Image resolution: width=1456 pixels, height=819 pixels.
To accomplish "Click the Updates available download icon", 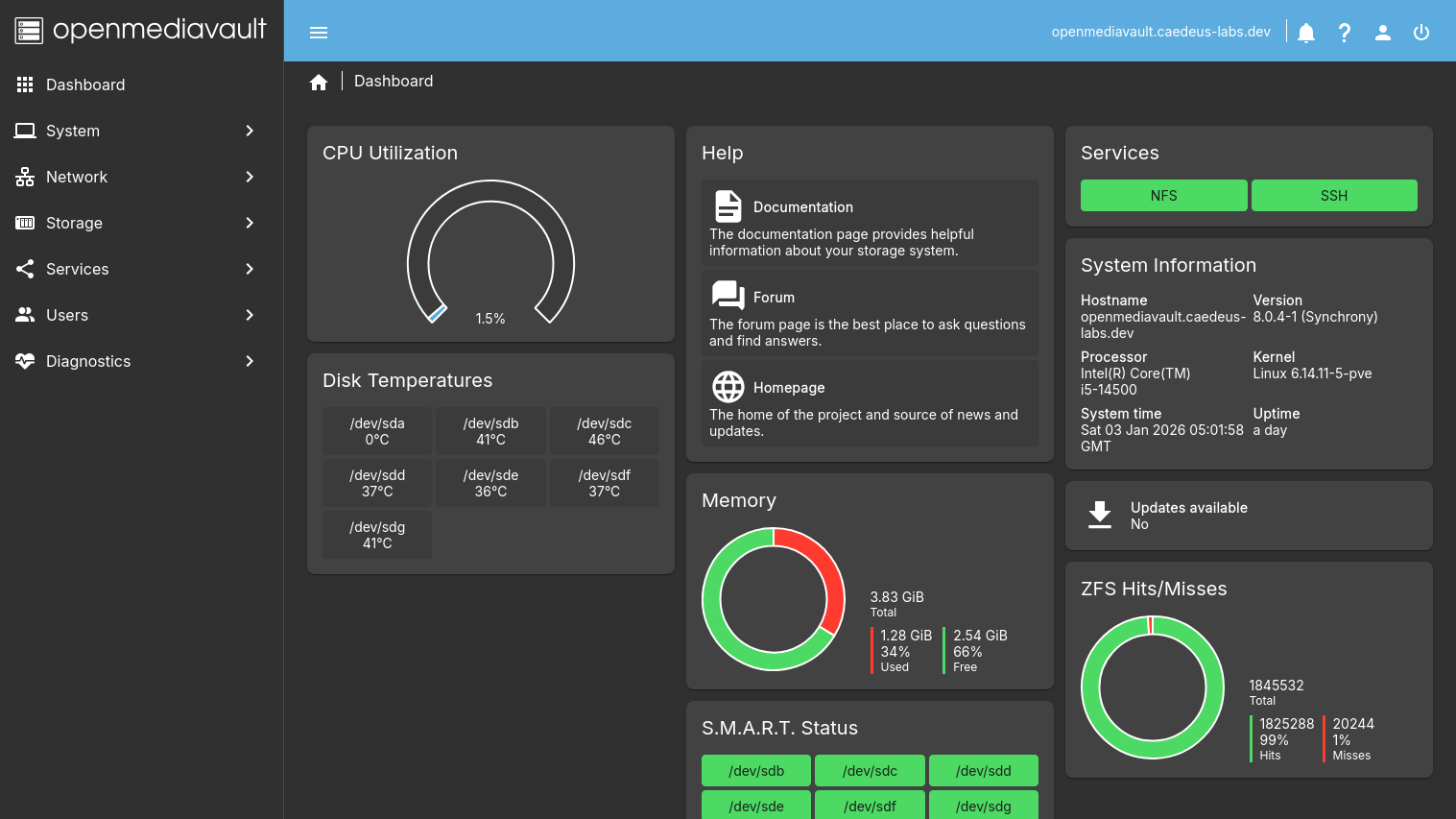I will [x=1100, y=515].
